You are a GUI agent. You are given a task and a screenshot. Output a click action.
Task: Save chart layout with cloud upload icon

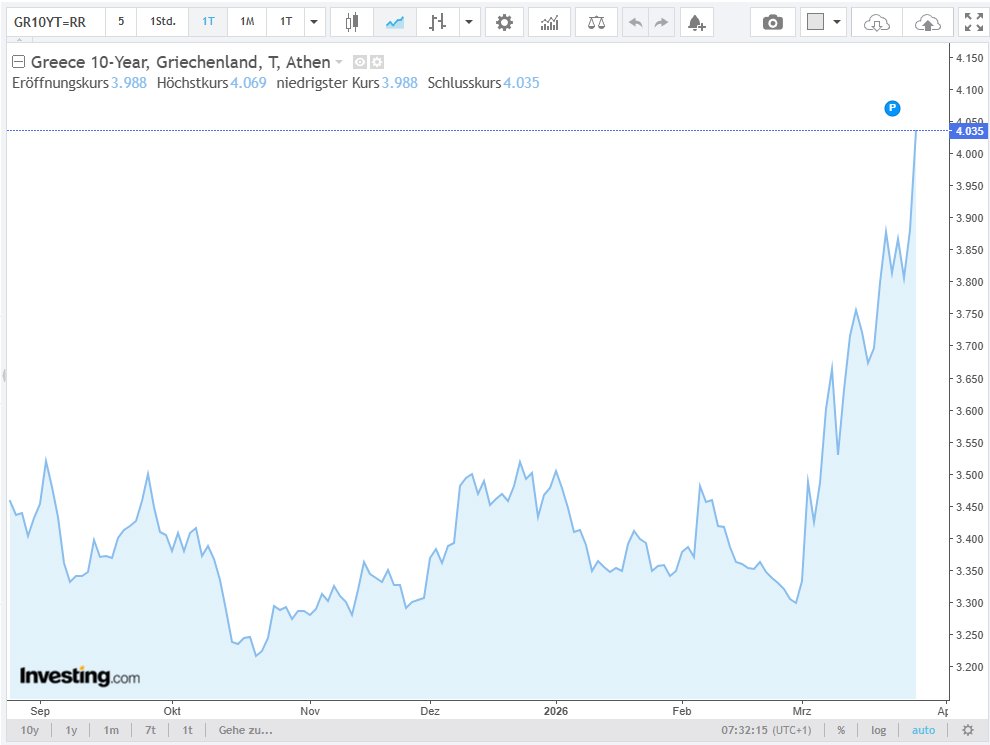pos(927,23)
